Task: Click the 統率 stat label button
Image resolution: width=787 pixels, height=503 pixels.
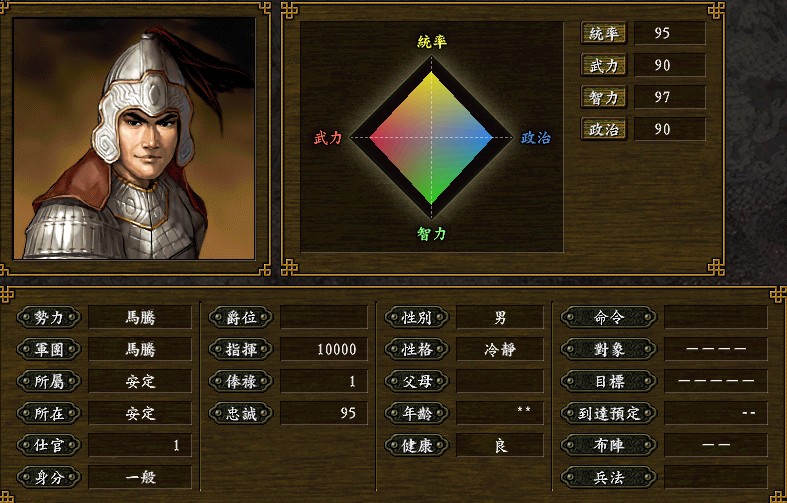Action: [x=604, y=33]
